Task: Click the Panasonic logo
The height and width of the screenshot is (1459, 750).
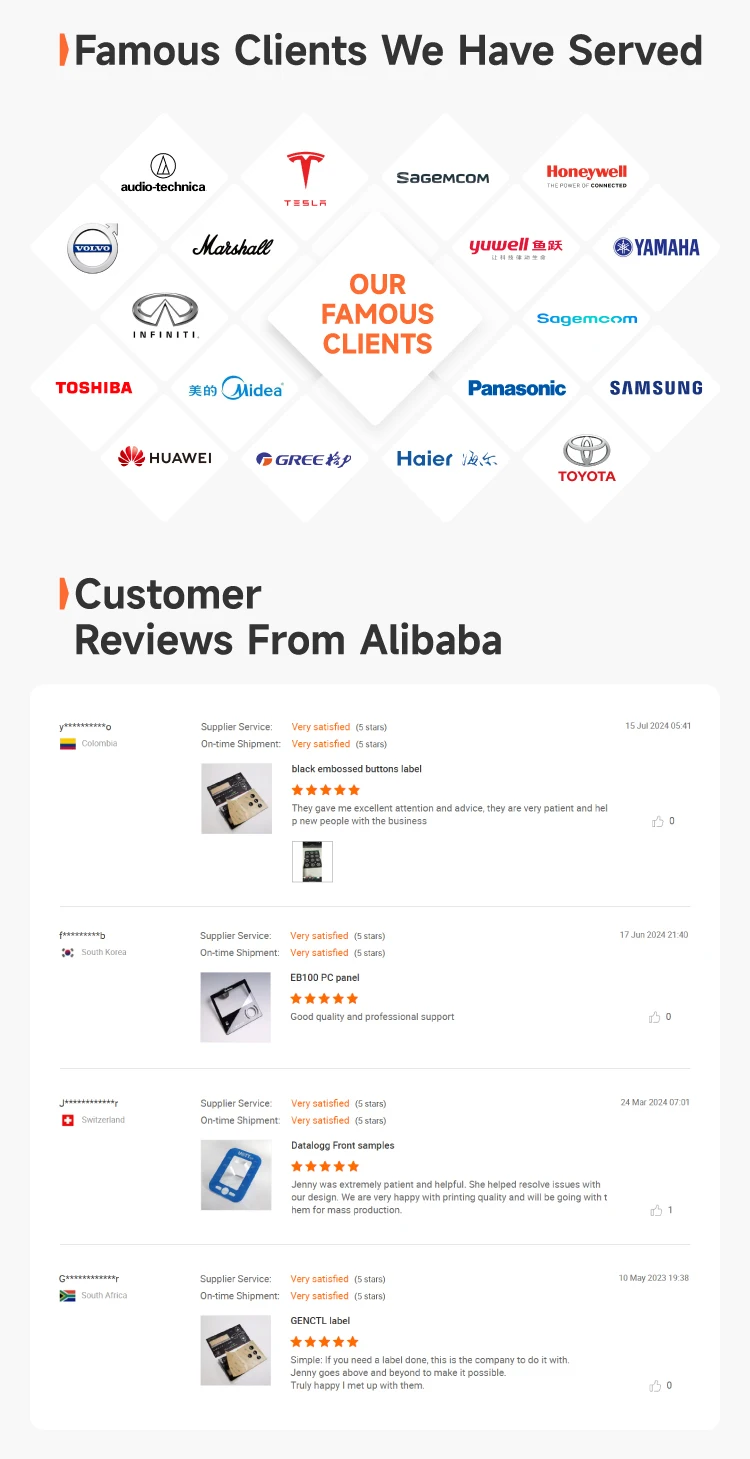Action: 517,388
